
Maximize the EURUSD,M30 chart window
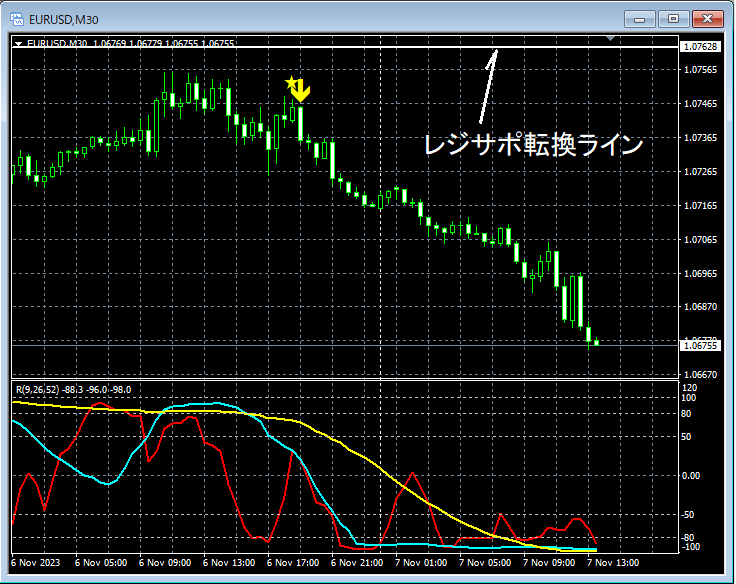coord(673,19)
